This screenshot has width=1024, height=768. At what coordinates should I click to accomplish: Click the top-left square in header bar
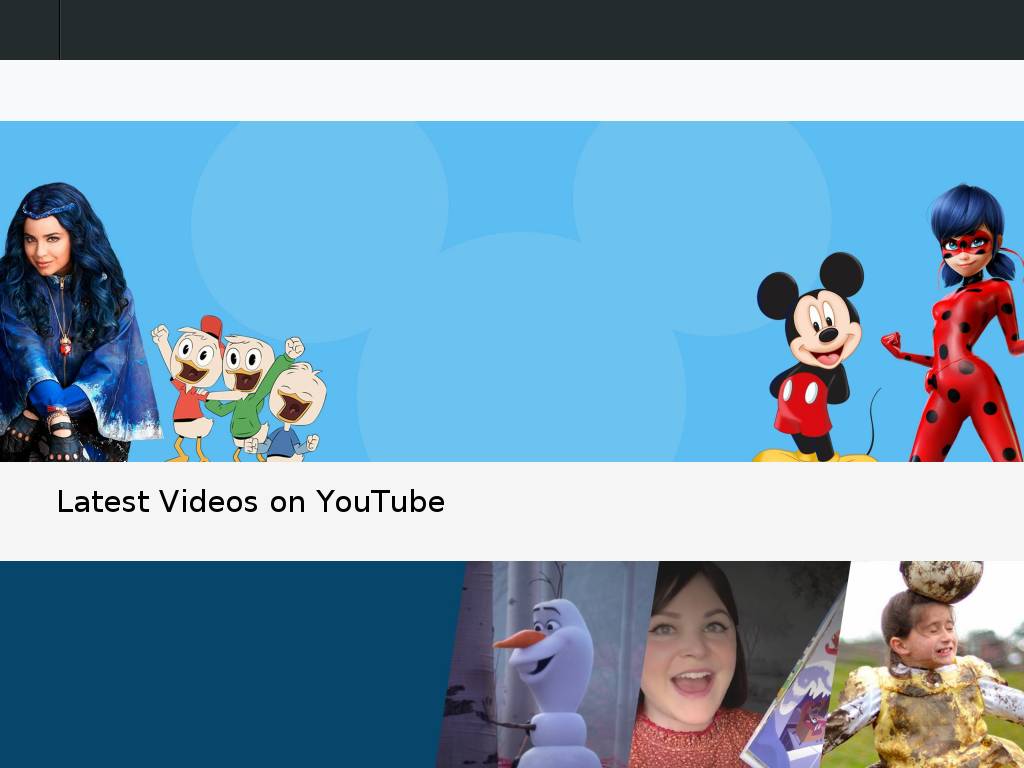point(29,30)
